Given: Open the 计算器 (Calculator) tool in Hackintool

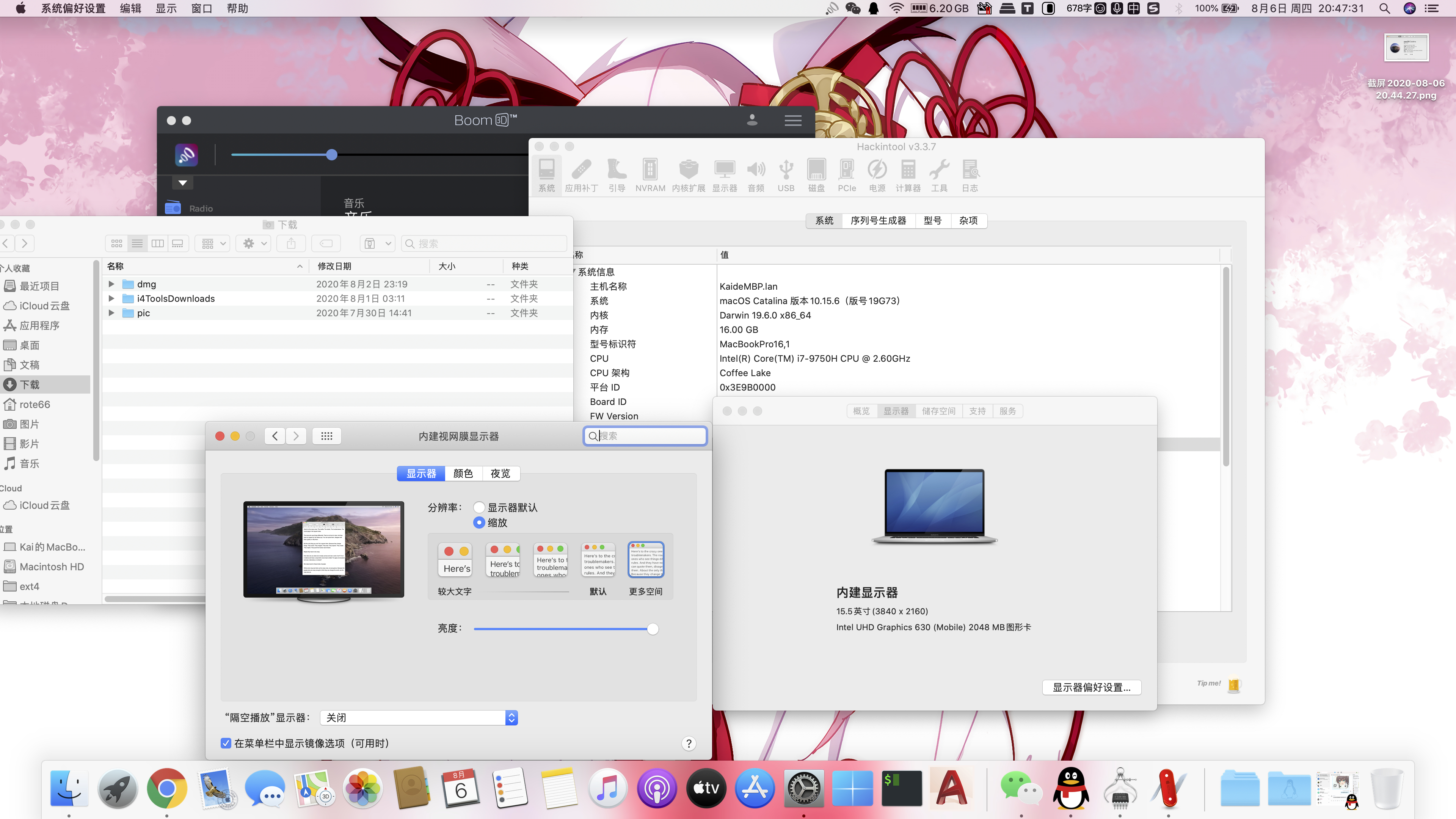Looking at the screenshot, I should click(908, 175).
